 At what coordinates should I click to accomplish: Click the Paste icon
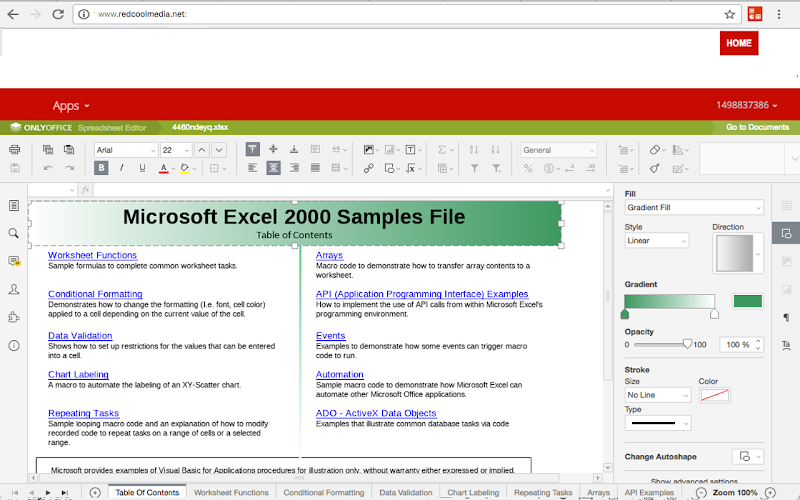tap(69, 149)
